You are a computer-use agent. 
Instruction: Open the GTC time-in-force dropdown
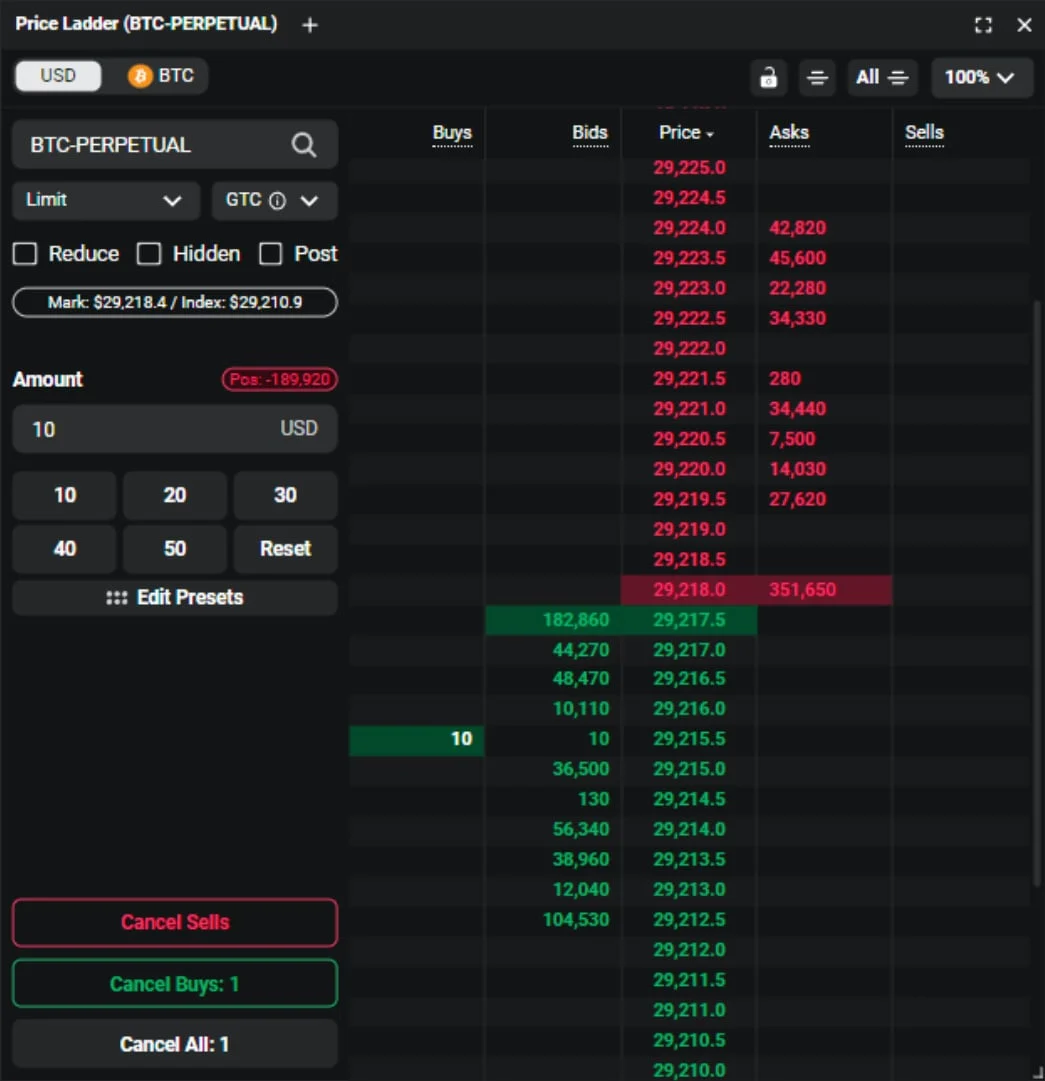[x=274, y=201]
